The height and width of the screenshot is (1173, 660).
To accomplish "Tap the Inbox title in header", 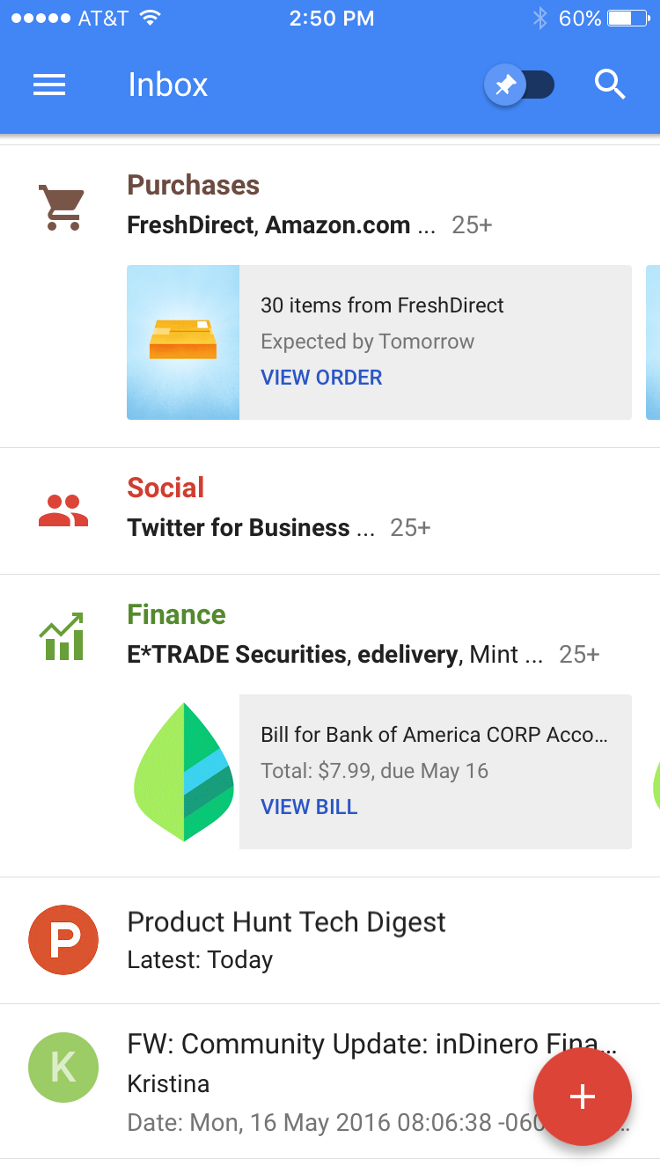I will click(168, 85).
